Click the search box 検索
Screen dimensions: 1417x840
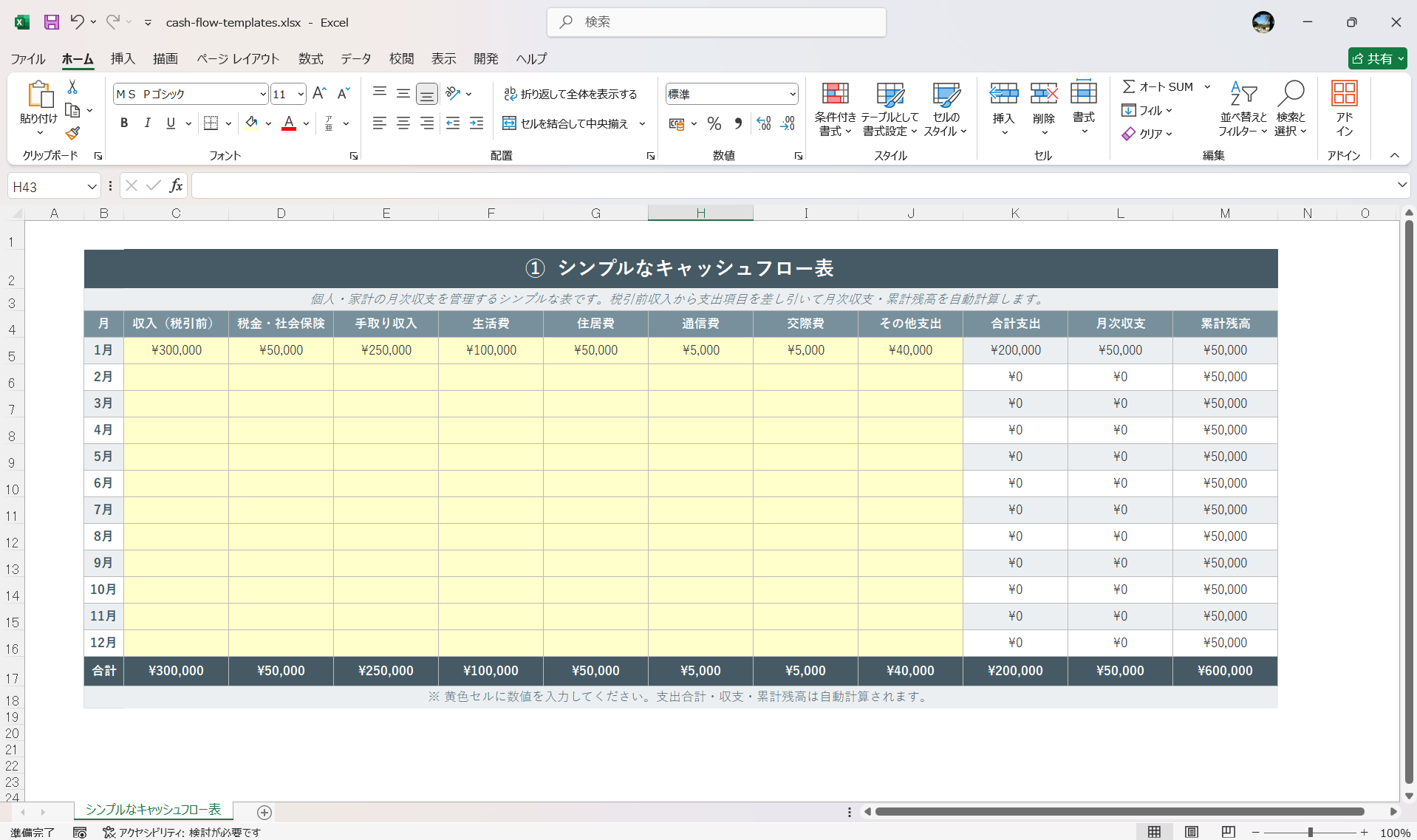point(717,22)
